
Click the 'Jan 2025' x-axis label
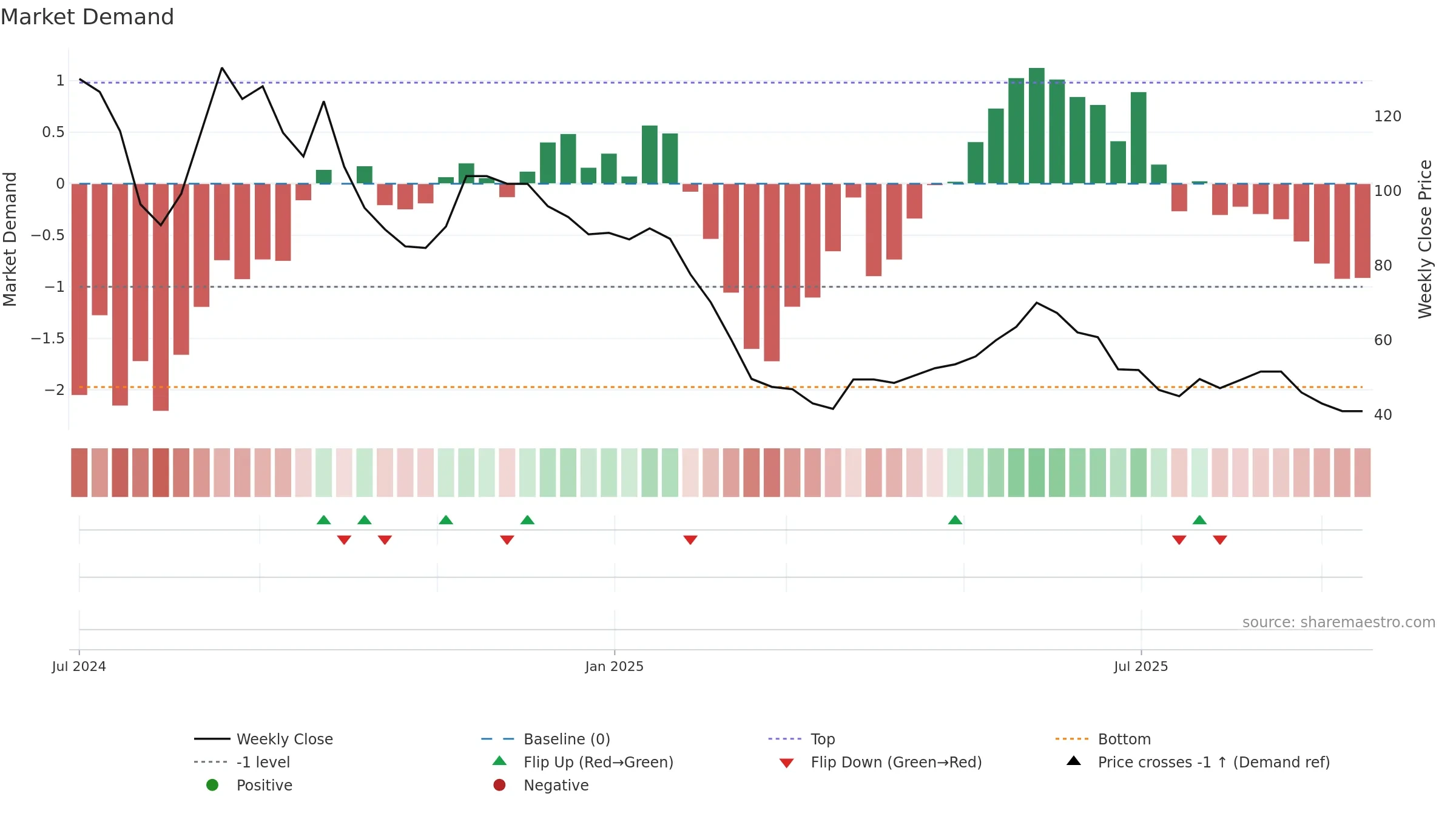(615, 667)
